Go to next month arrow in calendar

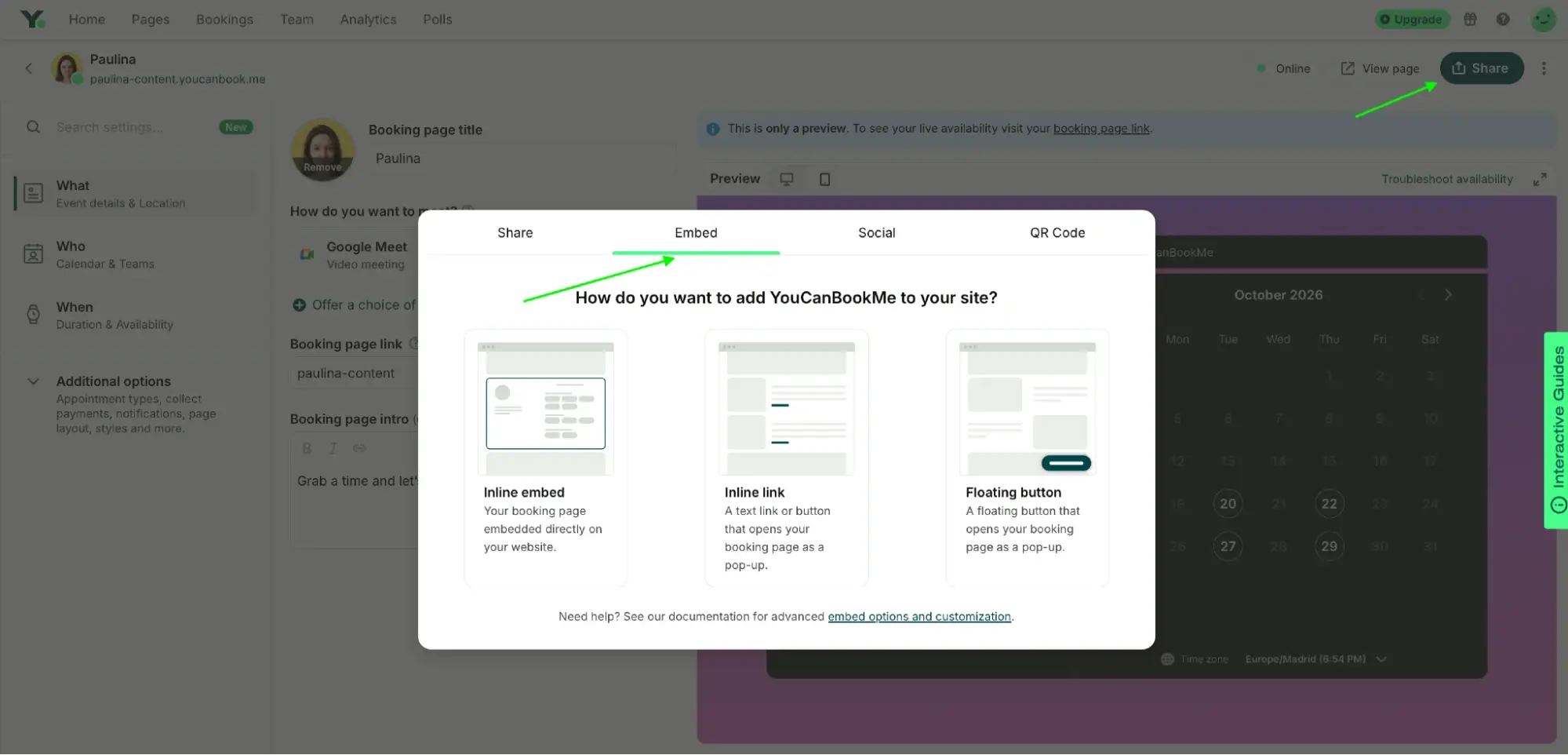[x=1448, y=295]
